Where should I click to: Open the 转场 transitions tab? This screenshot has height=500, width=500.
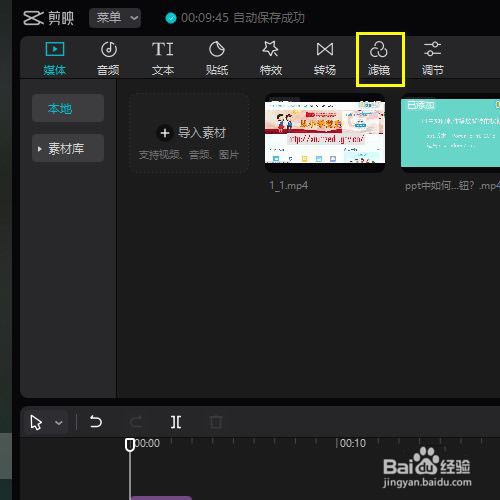325,58
